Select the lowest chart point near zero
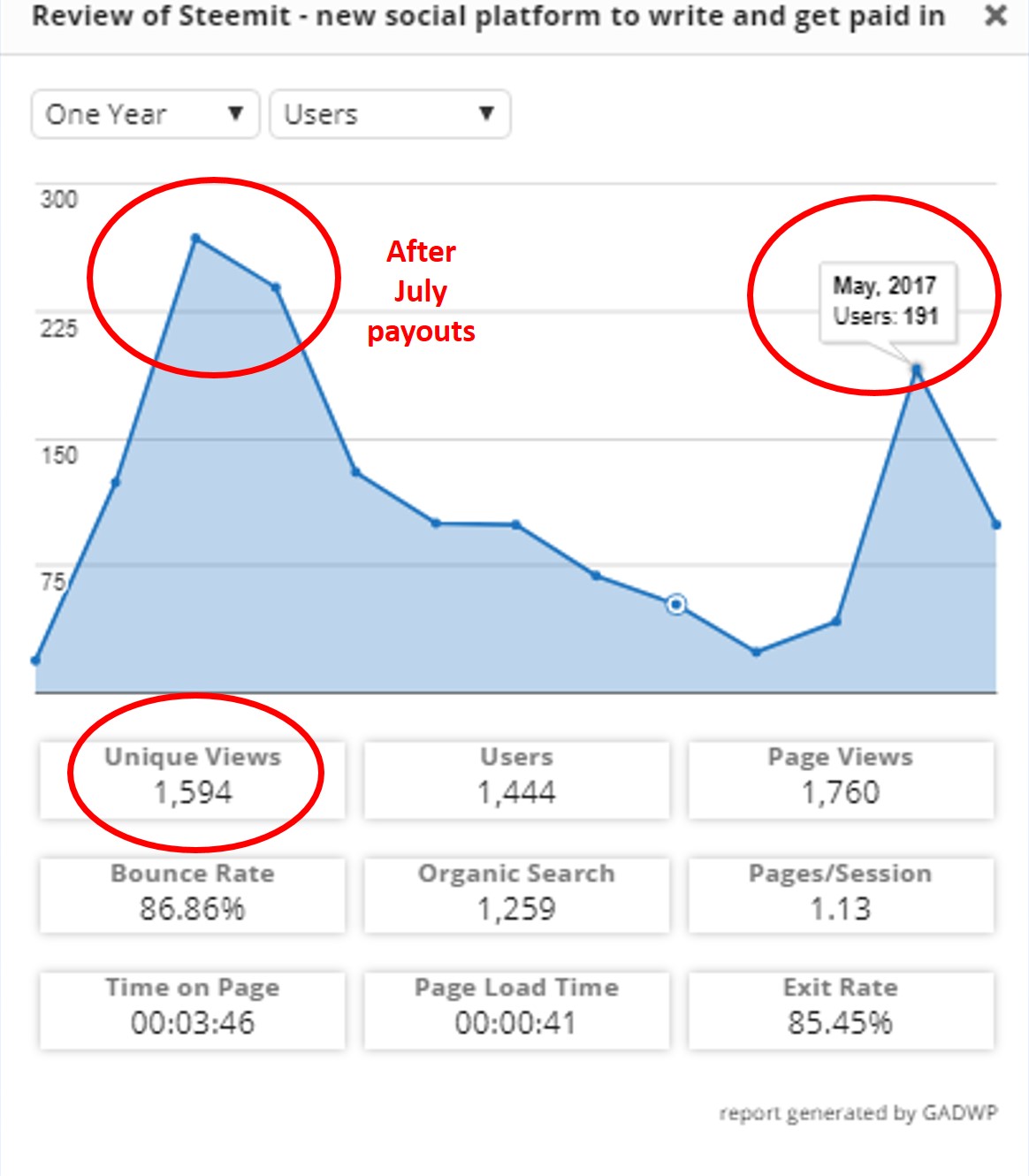This screenshot has height=1176, width=1029. 36,661
